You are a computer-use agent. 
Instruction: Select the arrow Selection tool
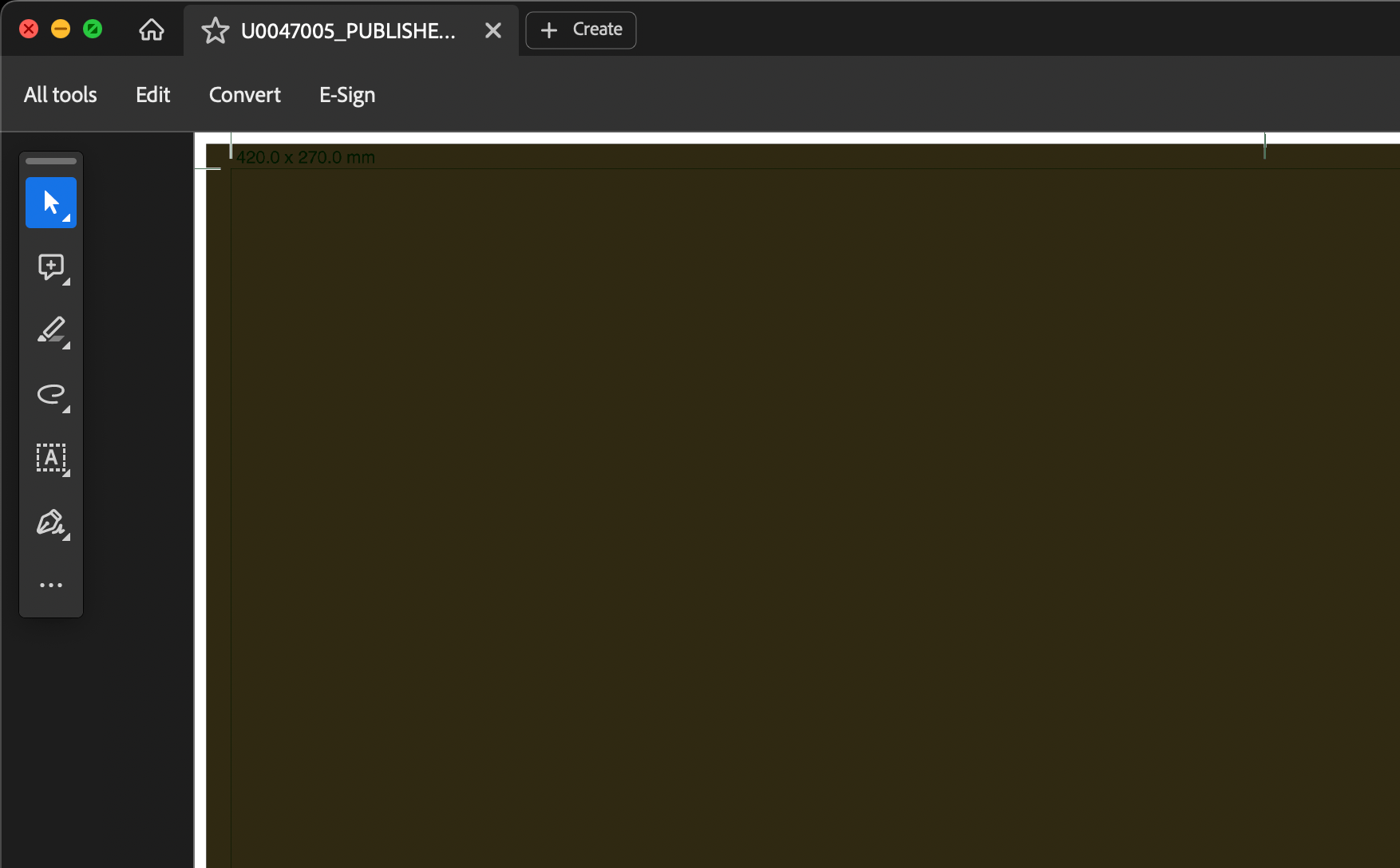(50, 202)
